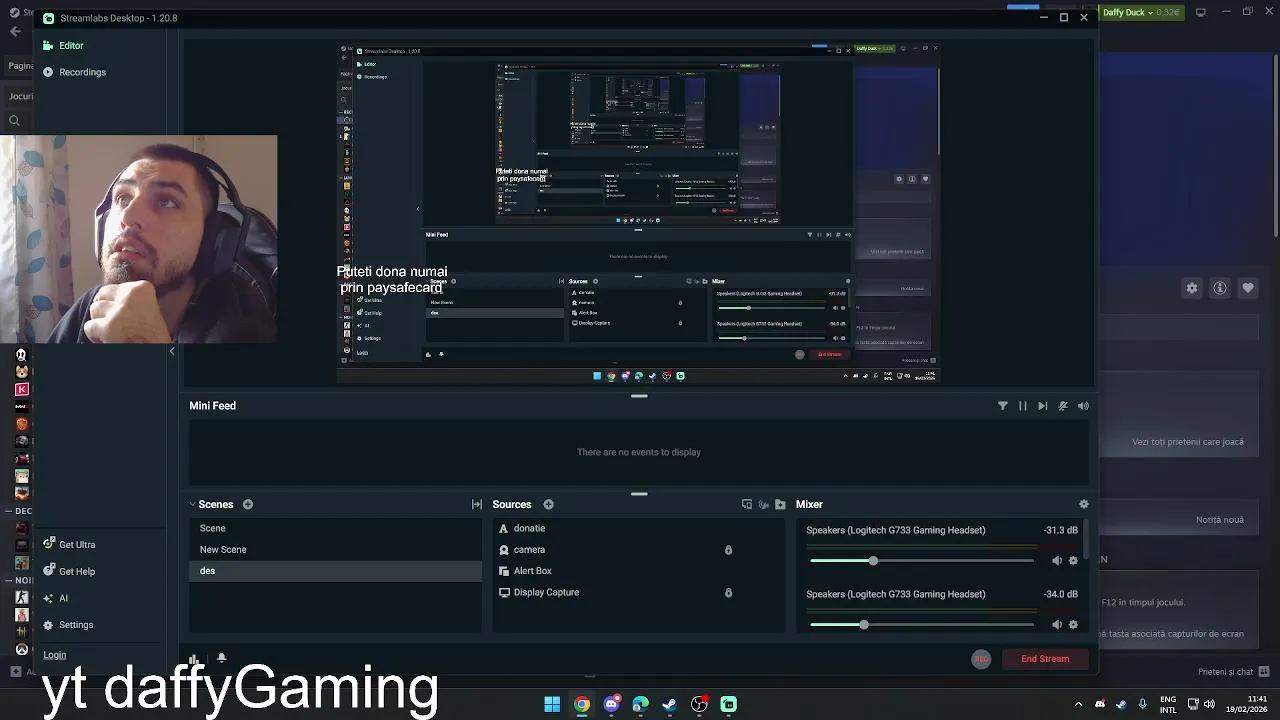Click Get Ultra in the sidebar

[69, 545]
